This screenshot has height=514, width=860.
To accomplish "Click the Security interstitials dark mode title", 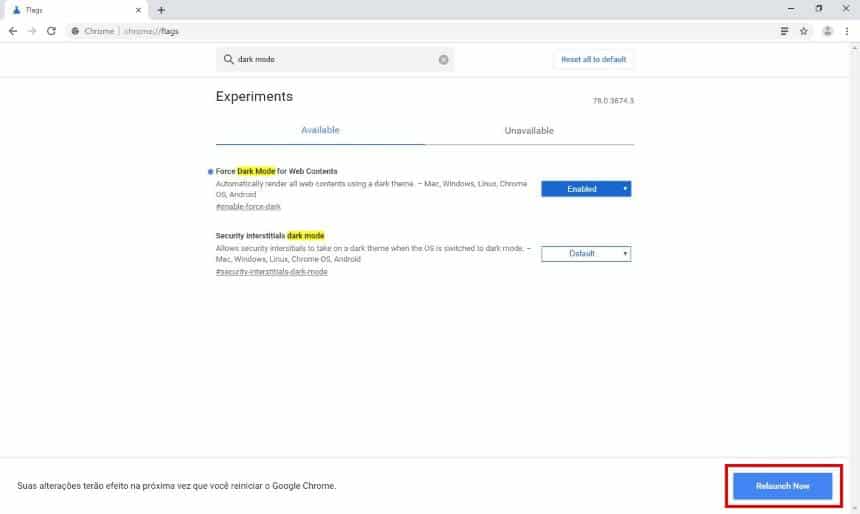I will pyautogui.click(x=270, y=236).
